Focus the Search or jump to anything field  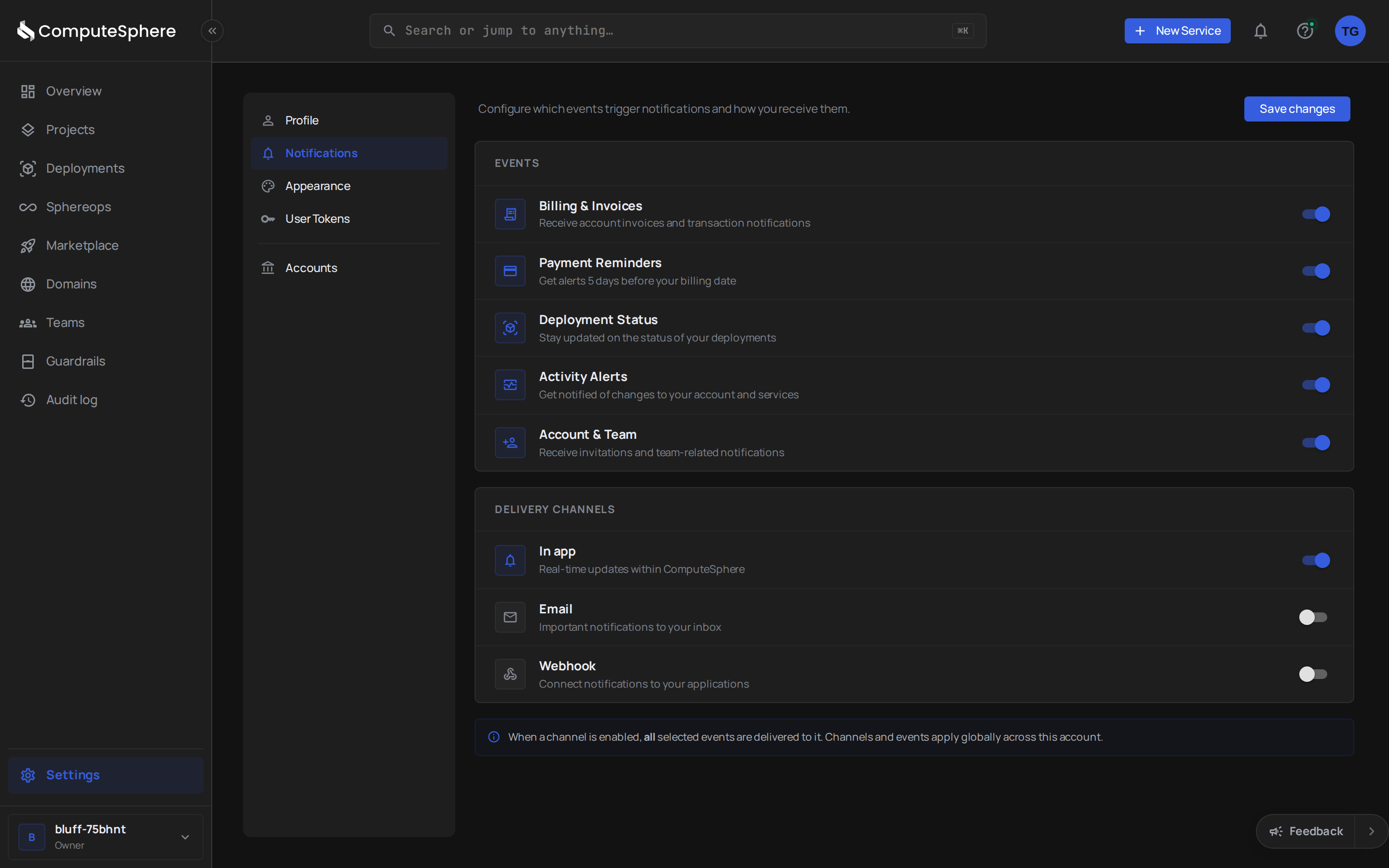coord(678,31)
